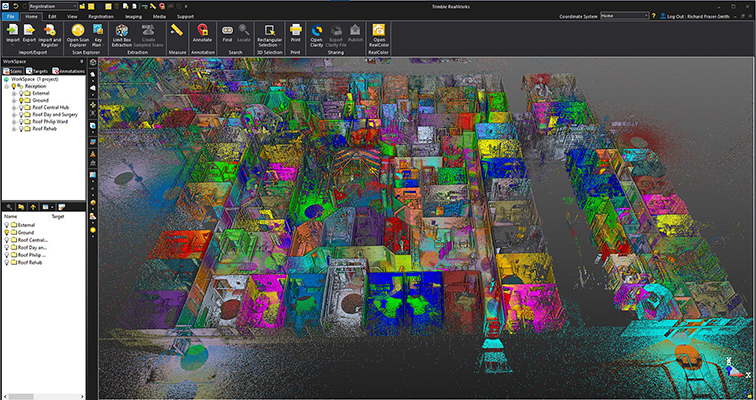756x400 pixels.
Task: Toggle the lightbulb visibility for External scan
Action: click(23, 93)
